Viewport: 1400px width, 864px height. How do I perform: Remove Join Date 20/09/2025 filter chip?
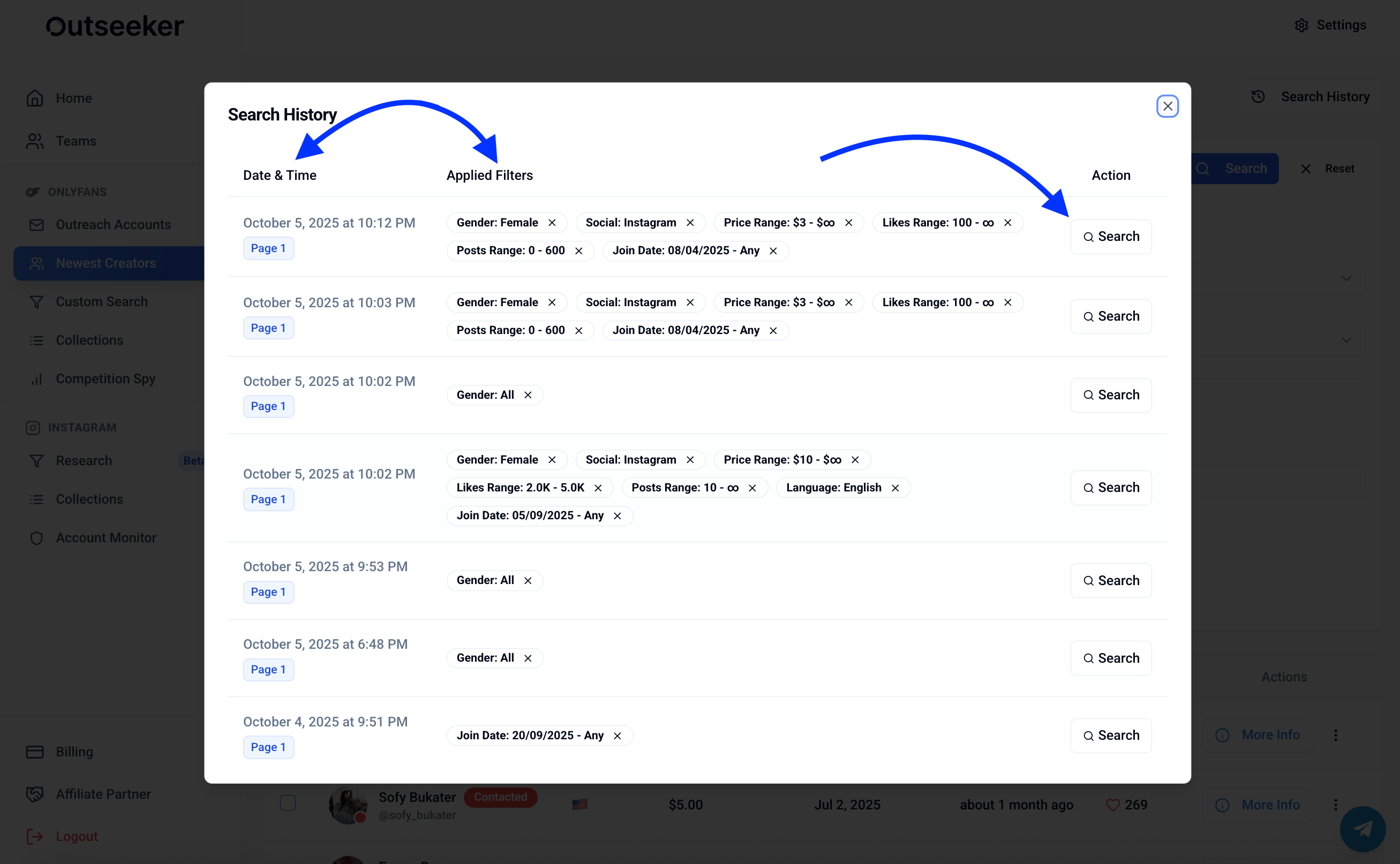[618, 736]
